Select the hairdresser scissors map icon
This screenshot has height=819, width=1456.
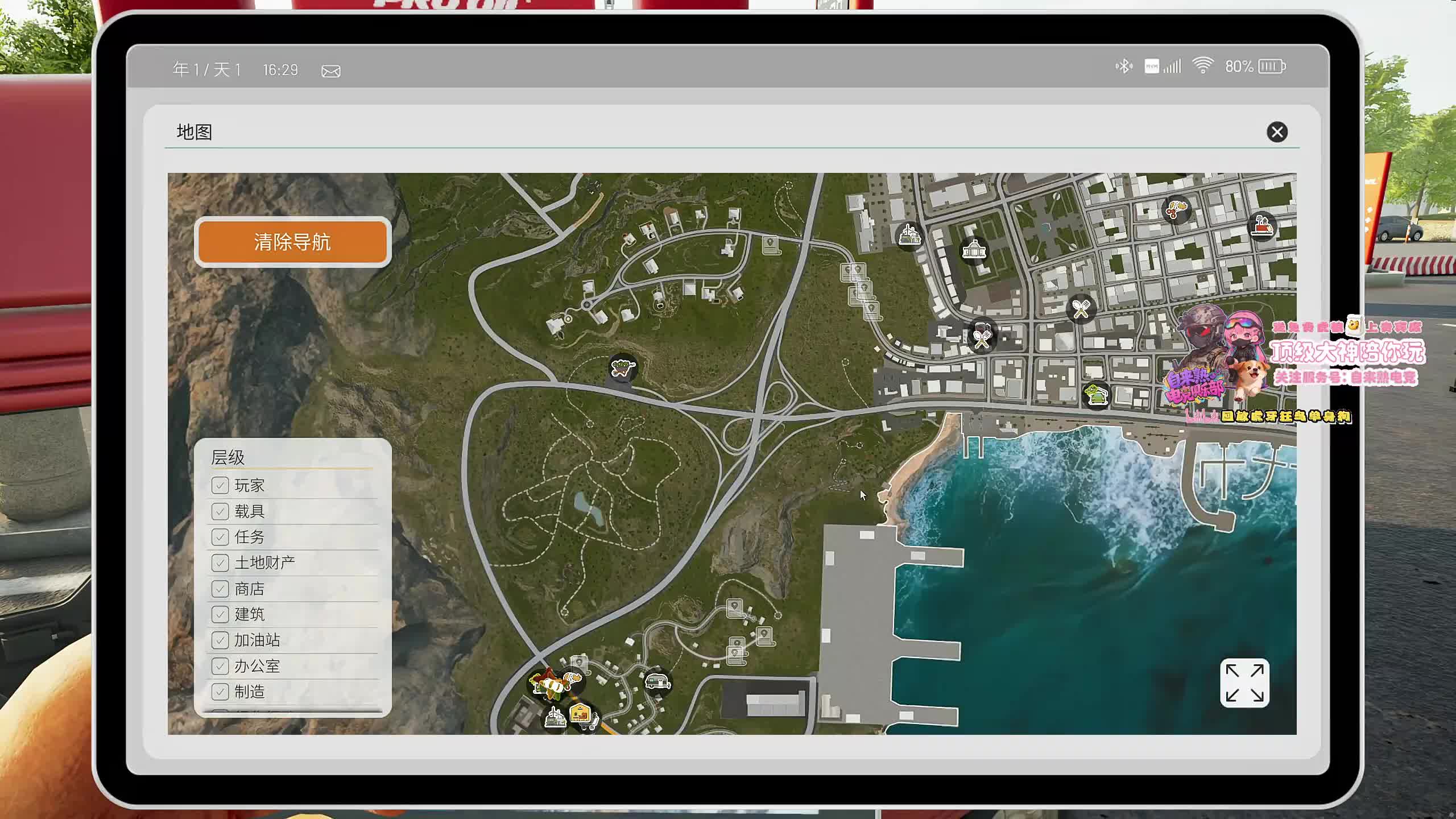[x=1176, y=210]
